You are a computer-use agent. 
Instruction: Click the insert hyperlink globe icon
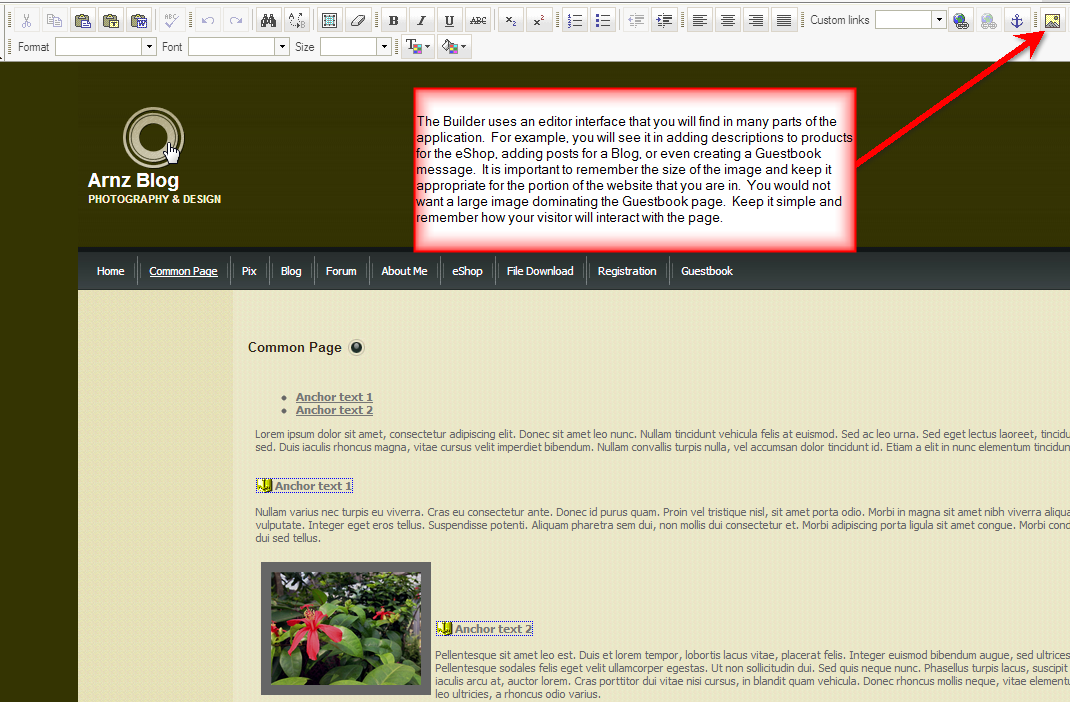961,21
